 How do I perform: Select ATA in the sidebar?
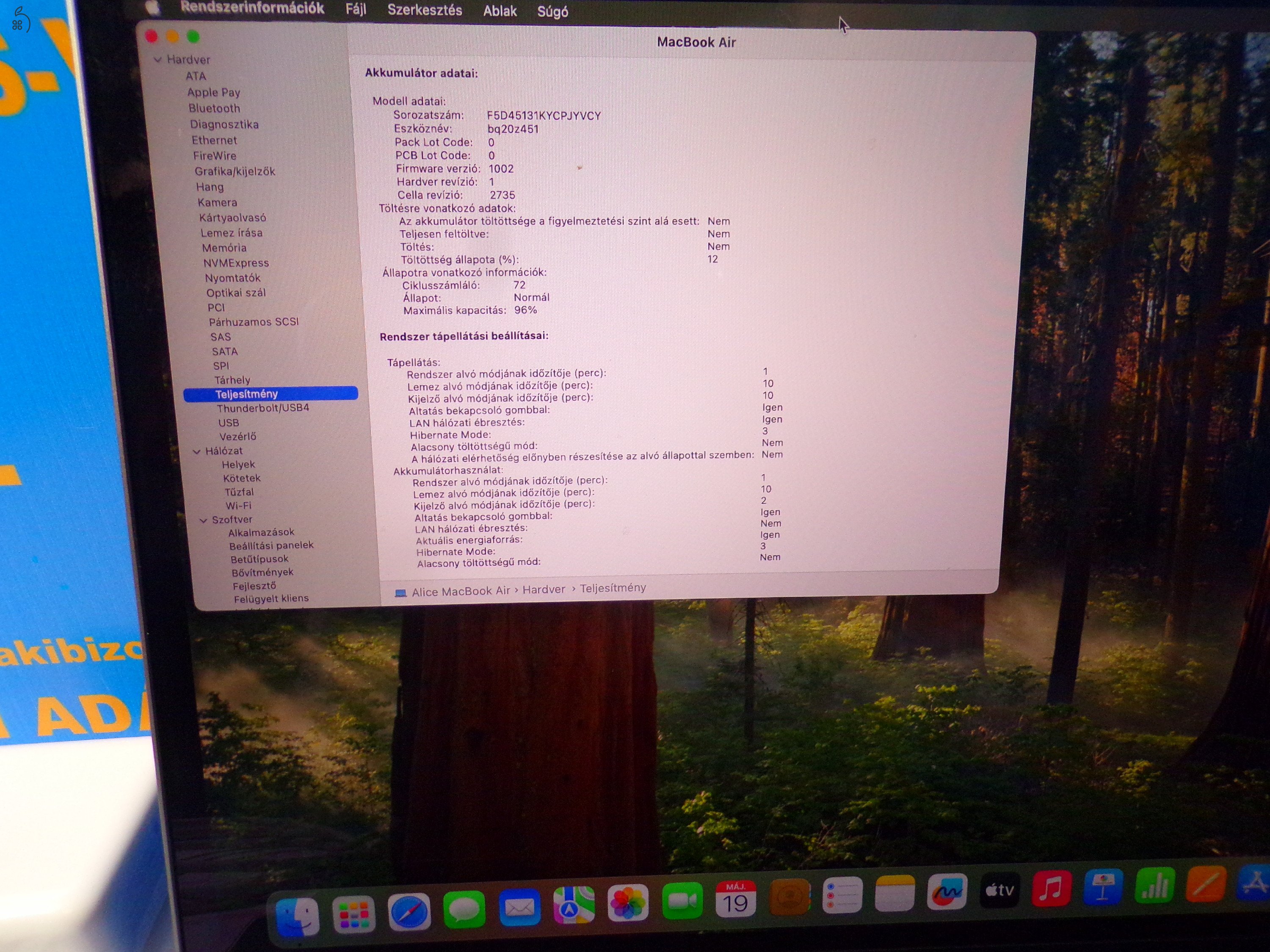click(196, 76)
